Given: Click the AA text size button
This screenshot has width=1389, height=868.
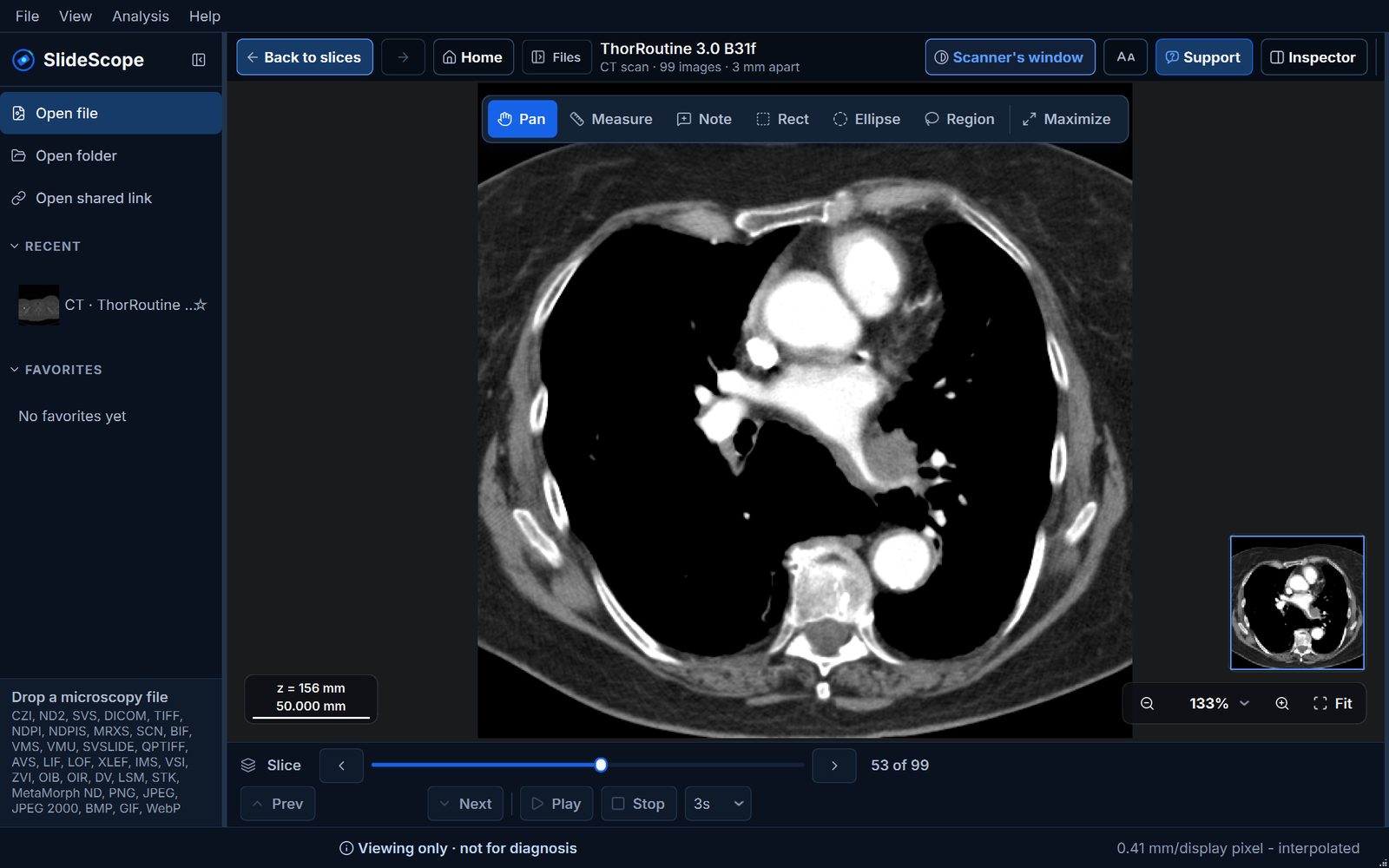Looking at the screenshot, I should (x=1125, y=57).
